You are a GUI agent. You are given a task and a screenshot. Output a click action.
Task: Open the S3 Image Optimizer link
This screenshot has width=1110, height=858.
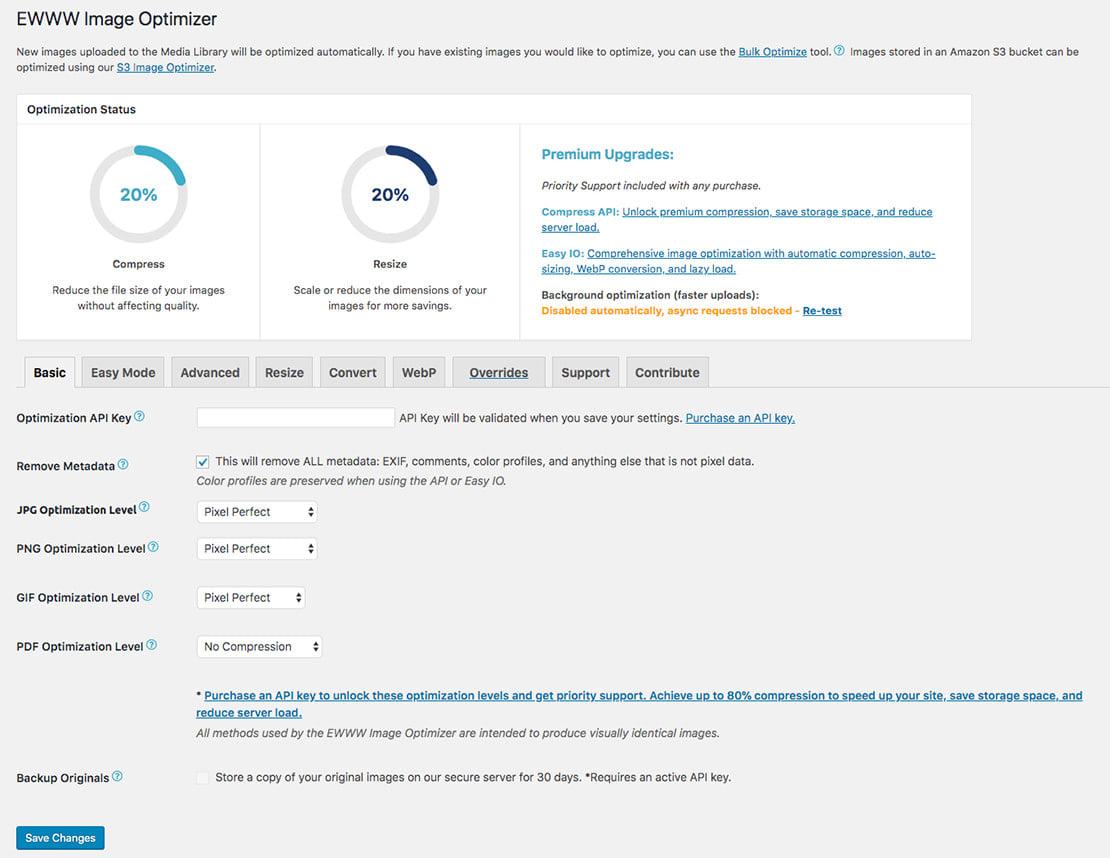tap(166, 67)
